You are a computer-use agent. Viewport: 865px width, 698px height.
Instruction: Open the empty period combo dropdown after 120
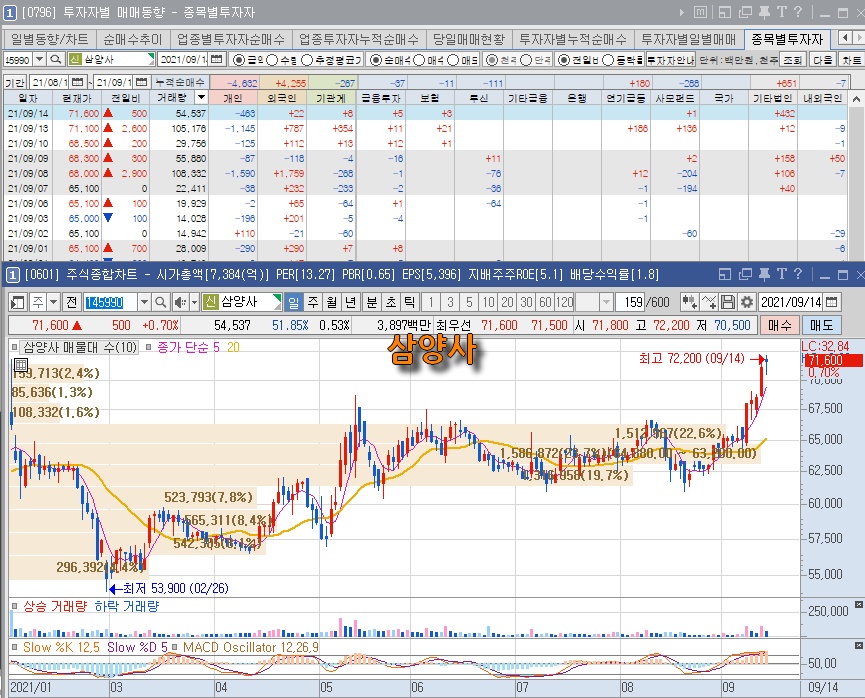(x=607, y=302)
